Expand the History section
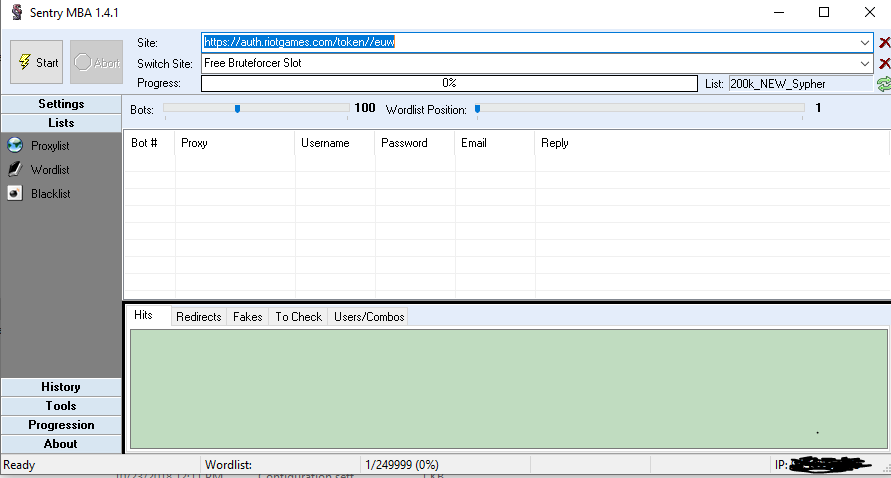 61,387
